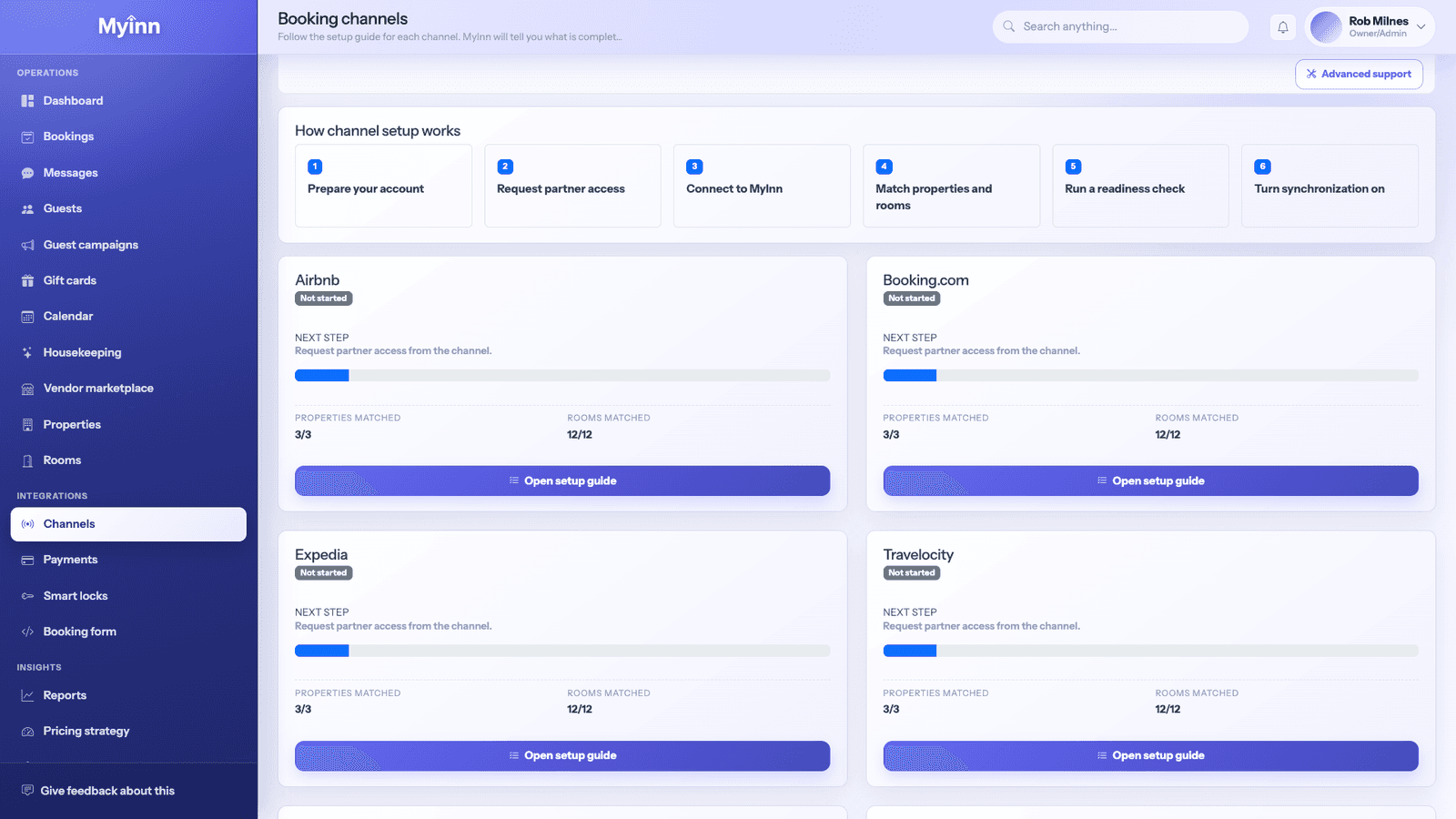Image resolution: width=1456 pixels, height=819 pixels.
Task: Click the Properties building icon
Action: coord(27,425)
